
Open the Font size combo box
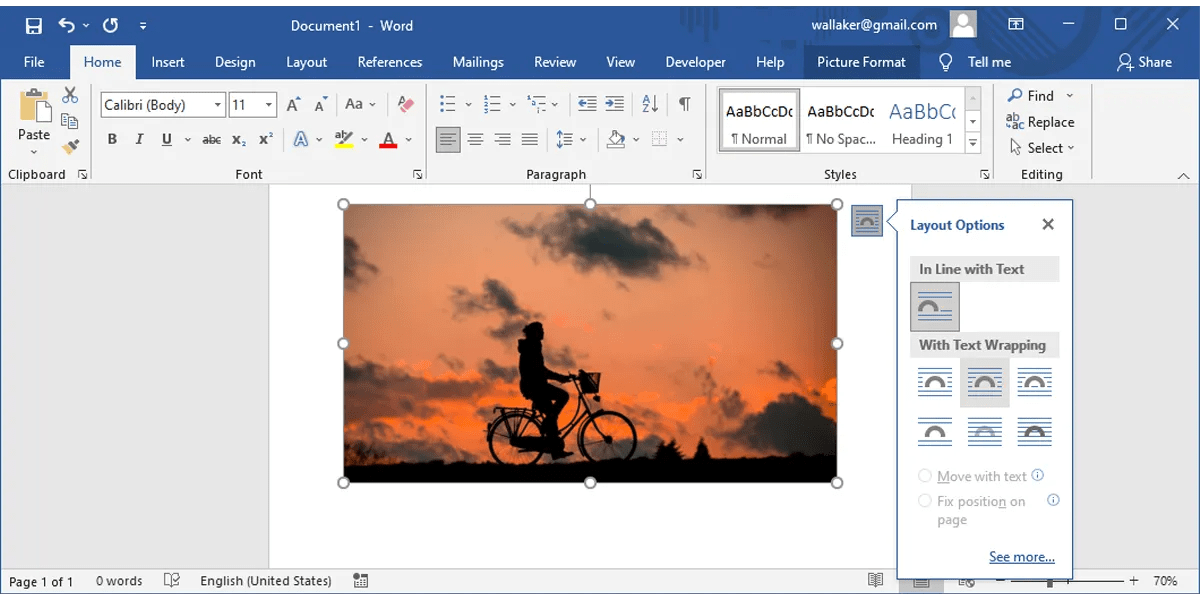click(253, 105)
